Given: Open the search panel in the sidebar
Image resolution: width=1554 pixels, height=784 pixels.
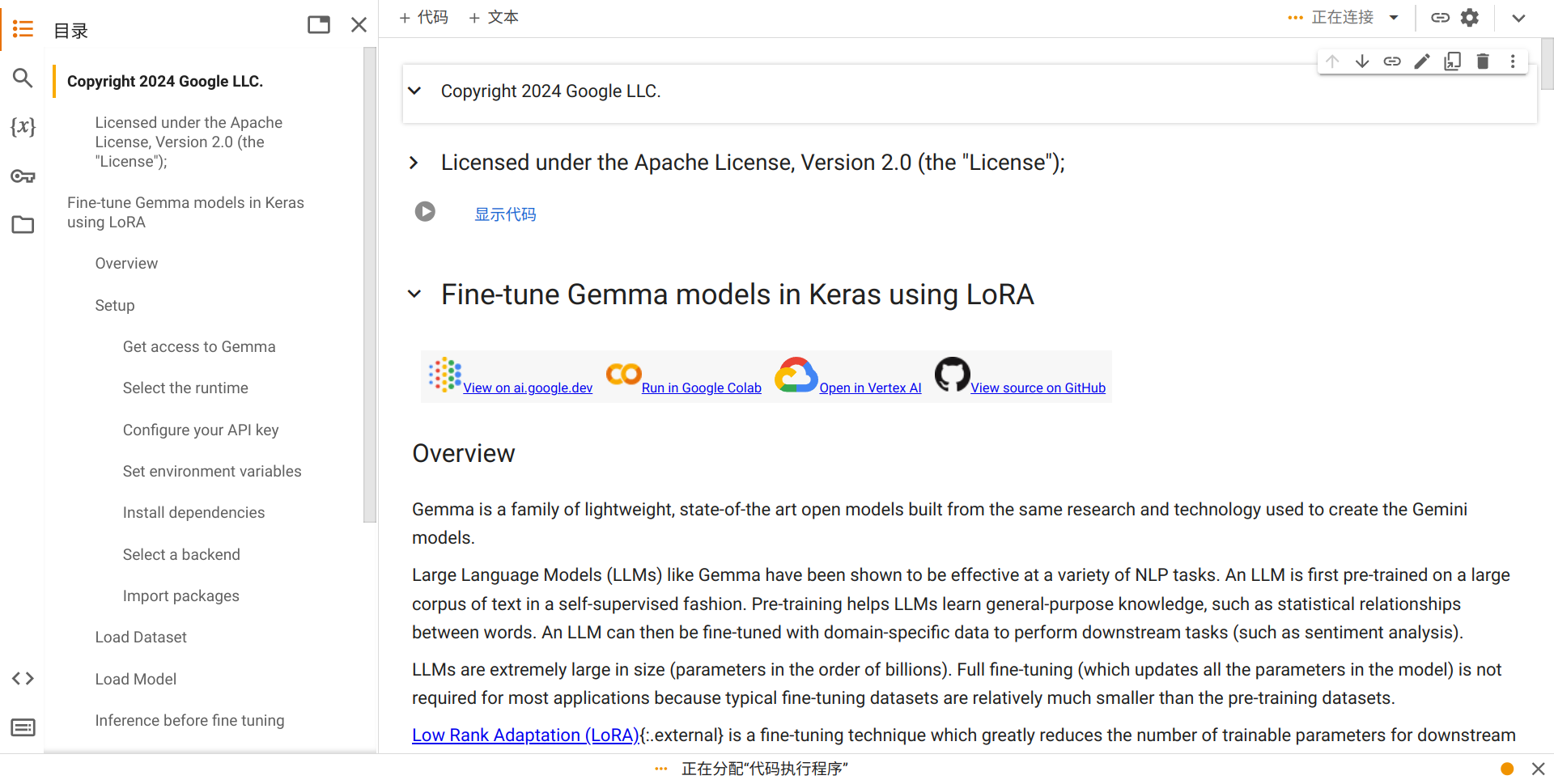Looking at the screenshot, I should point(23,78).
